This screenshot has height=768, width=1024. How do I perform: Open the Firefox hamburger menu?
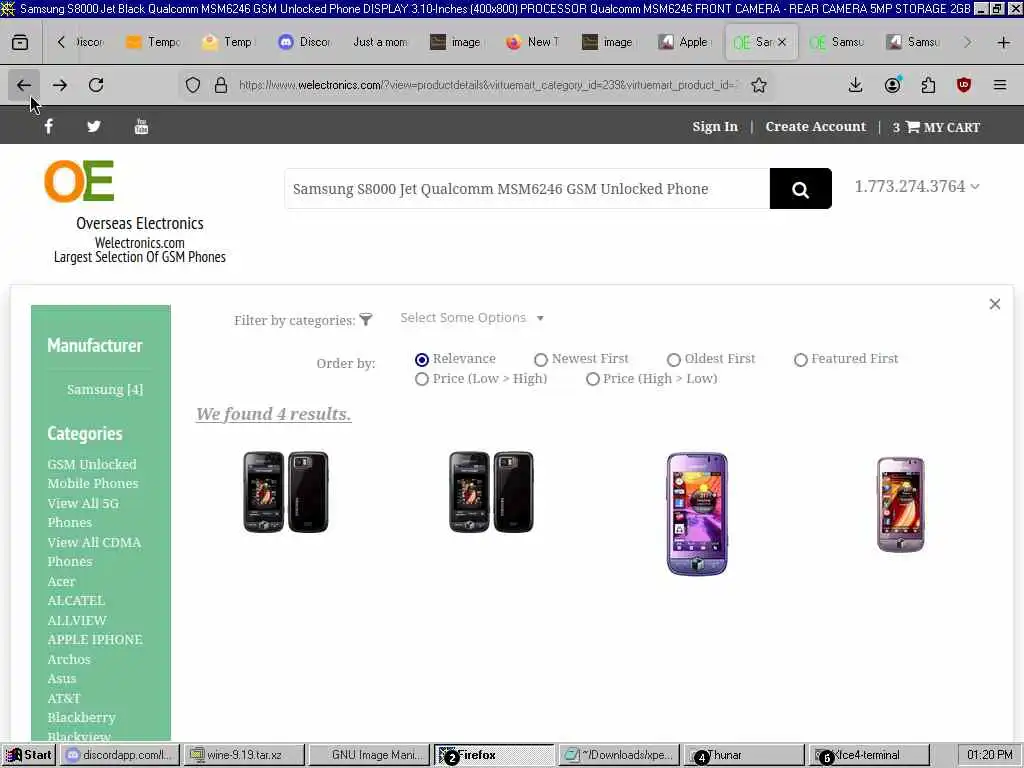point(999,85)
